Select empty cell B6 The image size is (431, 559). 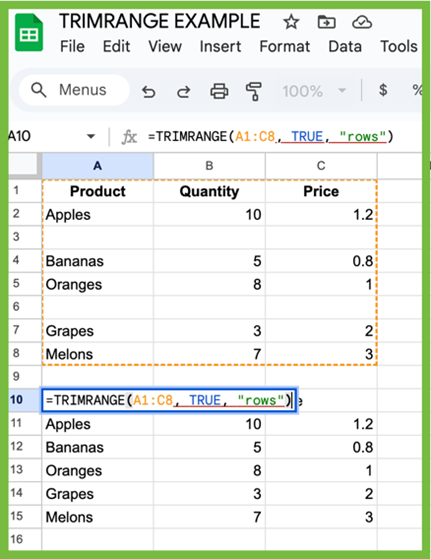coord(209,307)
